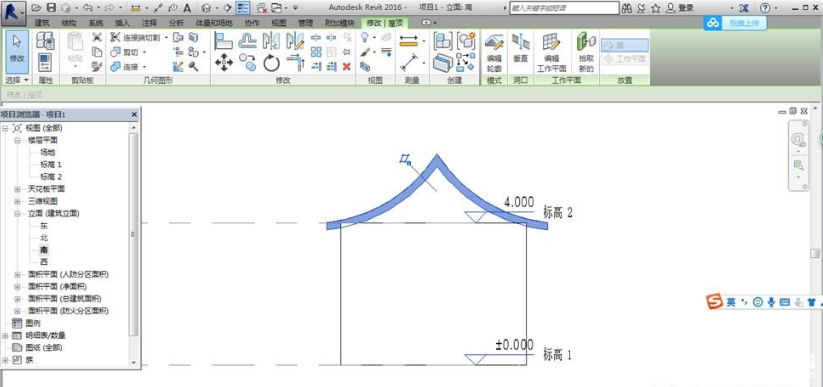Screen dimensions: 823x387
Task: Collapse the 楼层平面 tree node
Action: point(17,141)
